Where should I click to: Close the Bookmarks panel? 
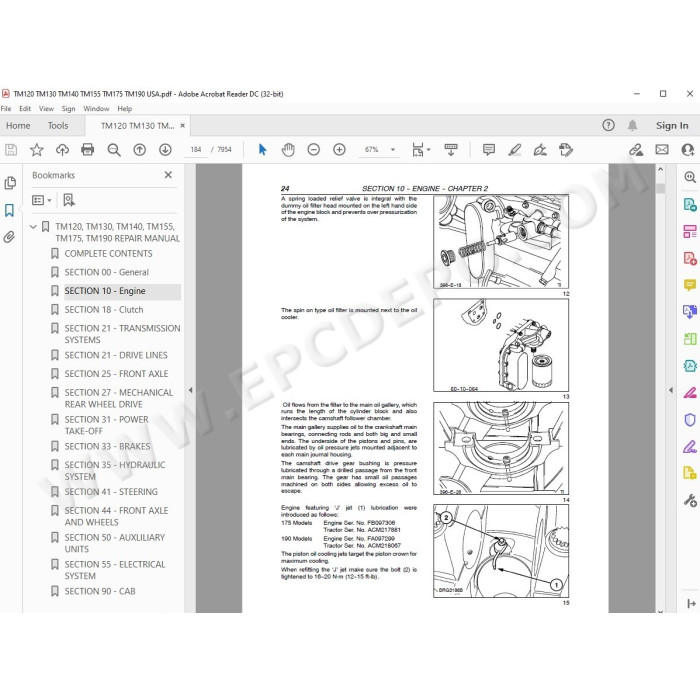pos(168,175)
